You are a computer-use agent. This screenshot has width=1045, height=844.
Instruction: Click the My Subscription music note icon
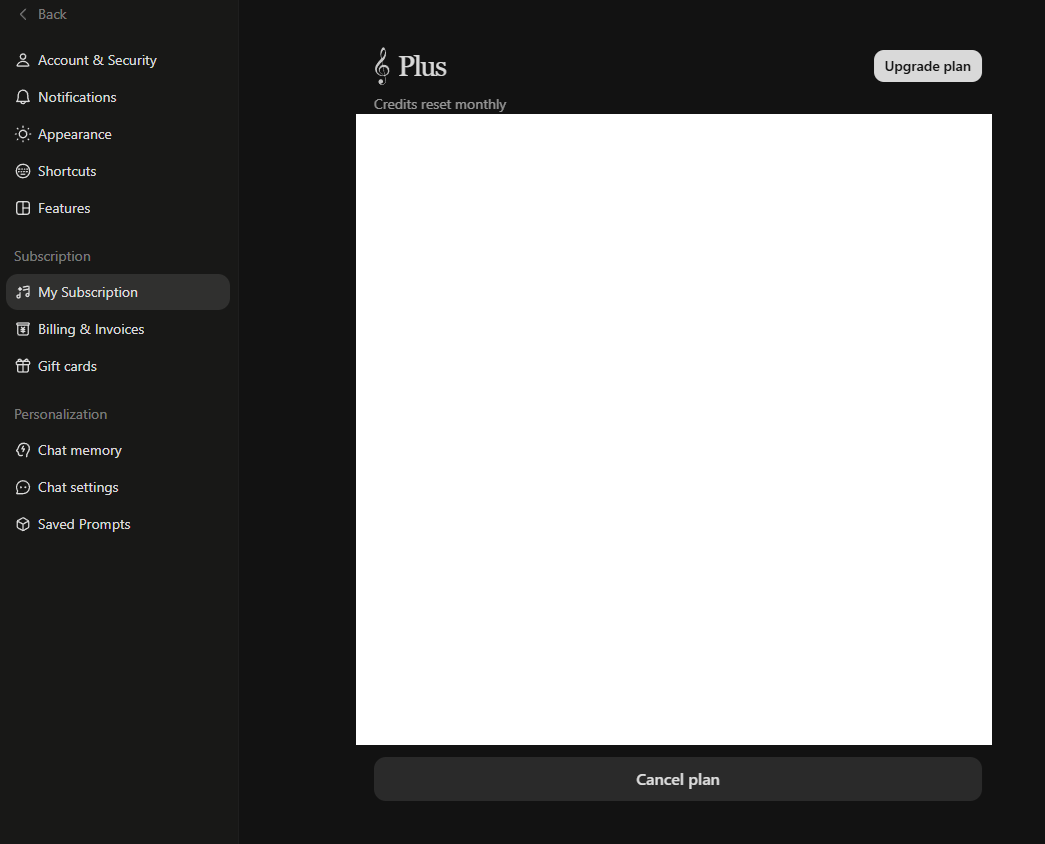(x=23, y=292)
